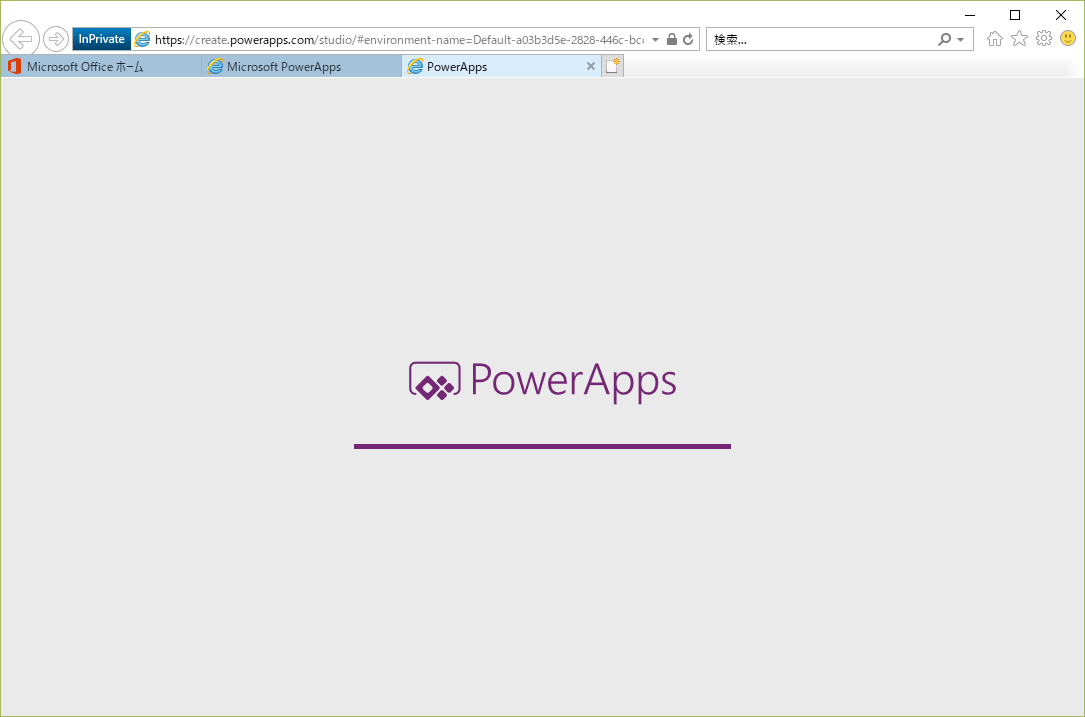Switch to Microsoft PowerApps tab

click(x=302, y=66)
